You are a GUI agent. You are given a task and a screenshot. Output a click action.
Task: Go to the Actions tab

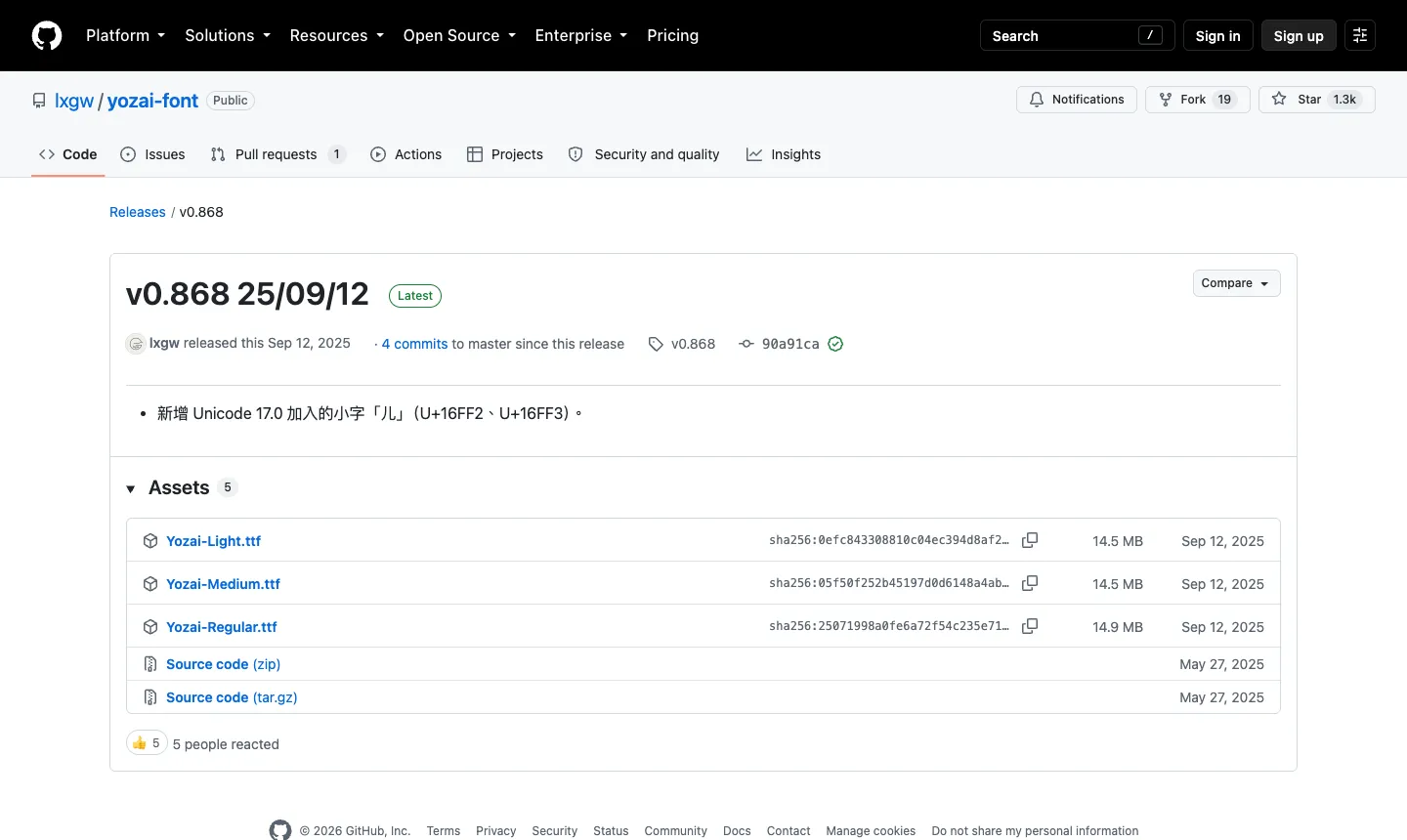point(406,154)
